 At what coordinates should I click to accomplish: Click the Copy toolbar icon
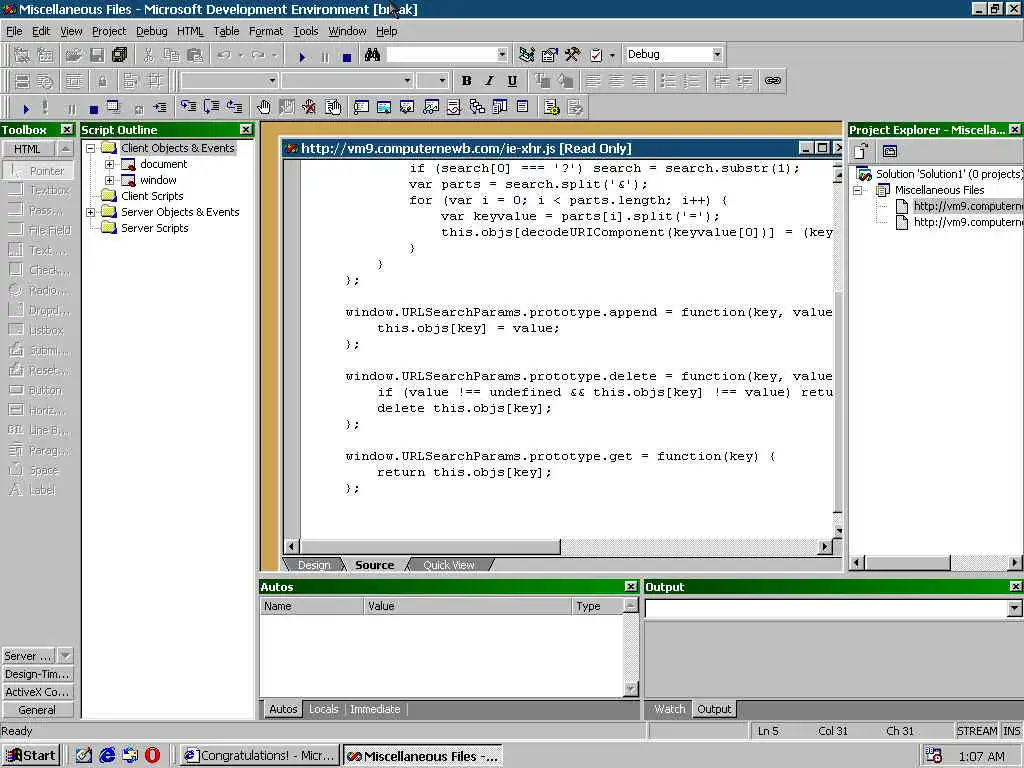click(171, 55)
